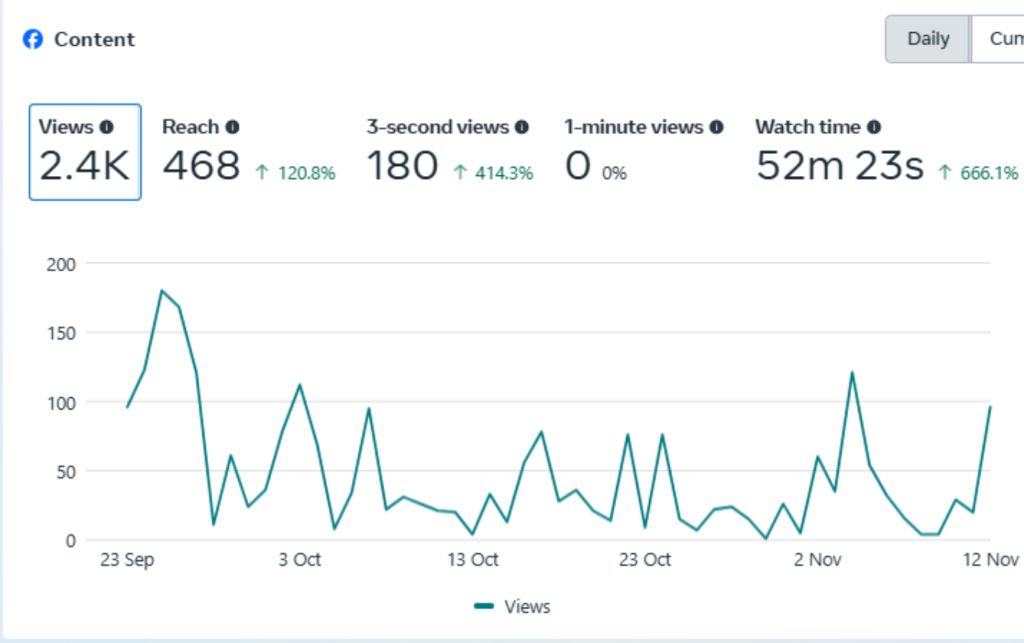This screenshot has height=643, width=1024.
Task: Click the highest peak near 23 Sep
Action: (x=161, y=291)
